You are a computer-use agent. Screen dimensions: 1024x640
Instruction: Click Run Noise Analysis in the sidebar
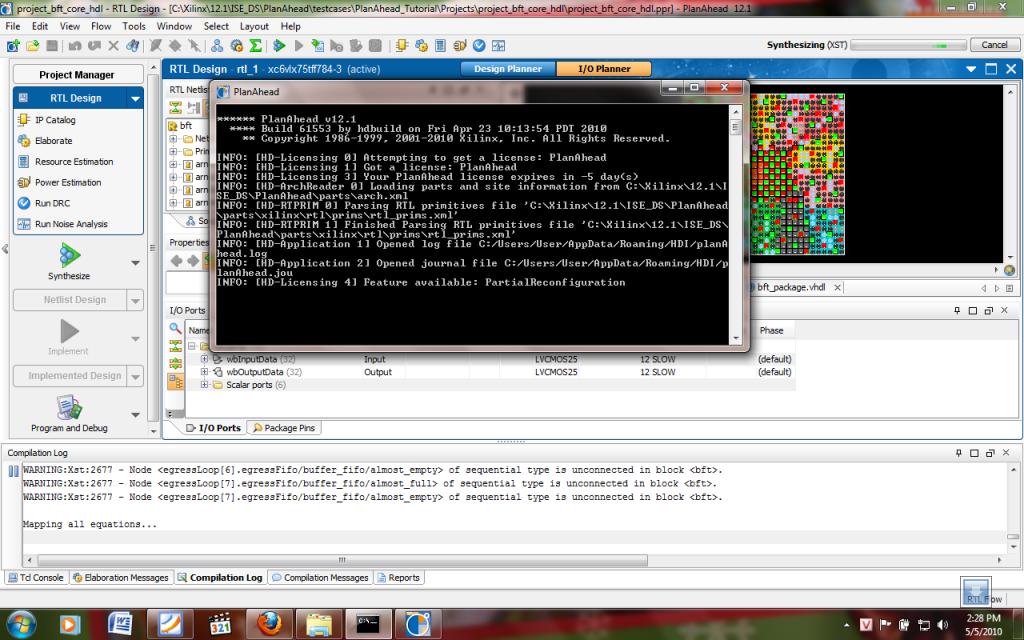[x=71, y=224]
